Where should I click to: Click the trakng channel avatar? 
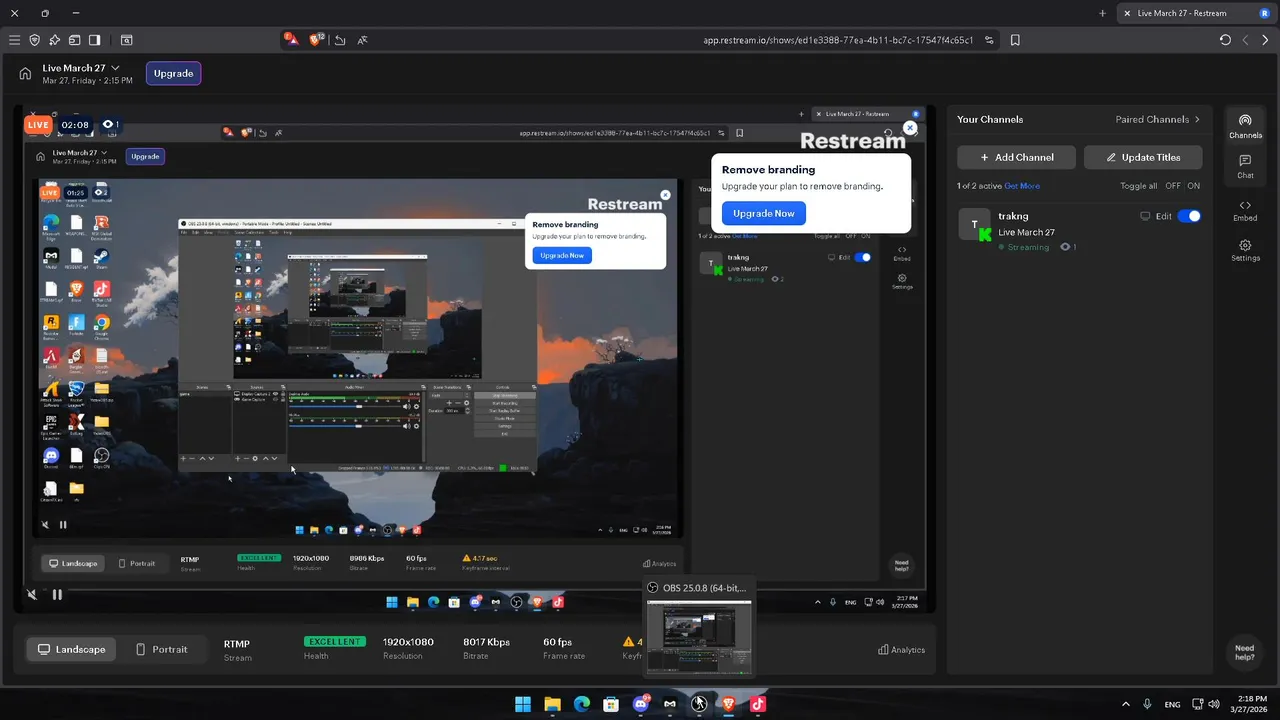click(x=975, y=224)
